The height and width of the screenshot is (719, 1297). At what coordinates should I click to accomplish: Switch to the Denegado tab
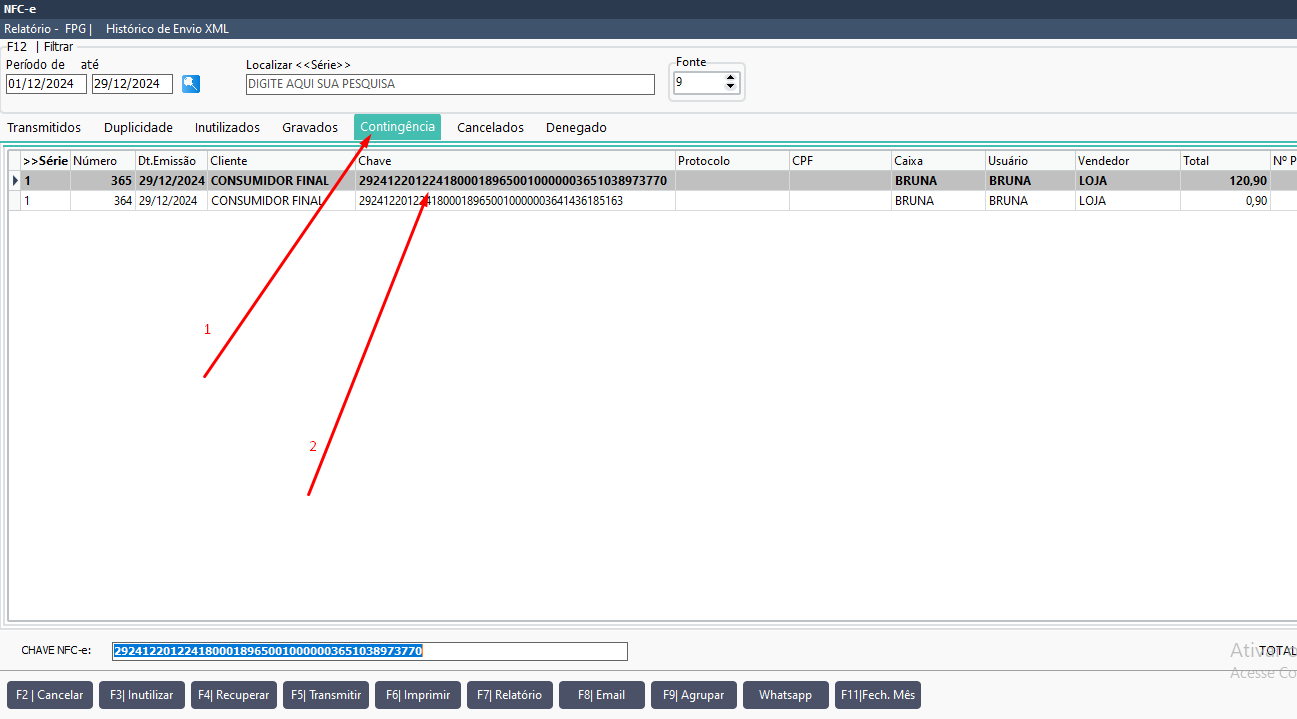pos(576,127)
